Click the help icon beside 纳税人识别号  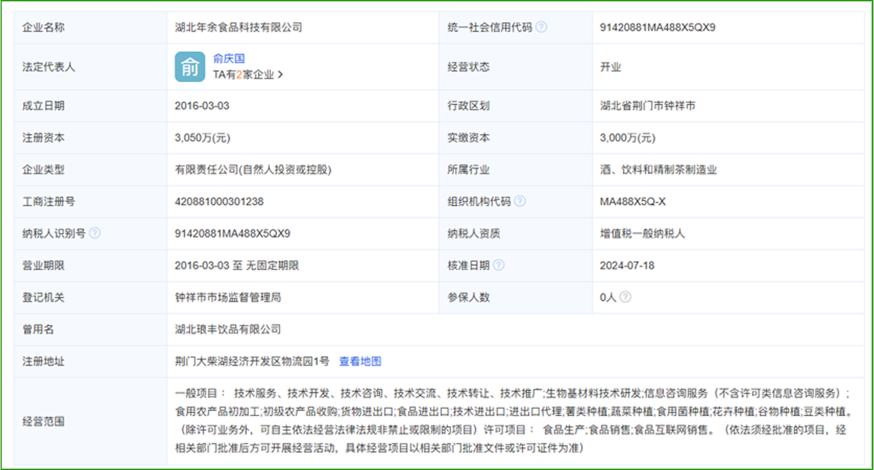click(95, 233)
